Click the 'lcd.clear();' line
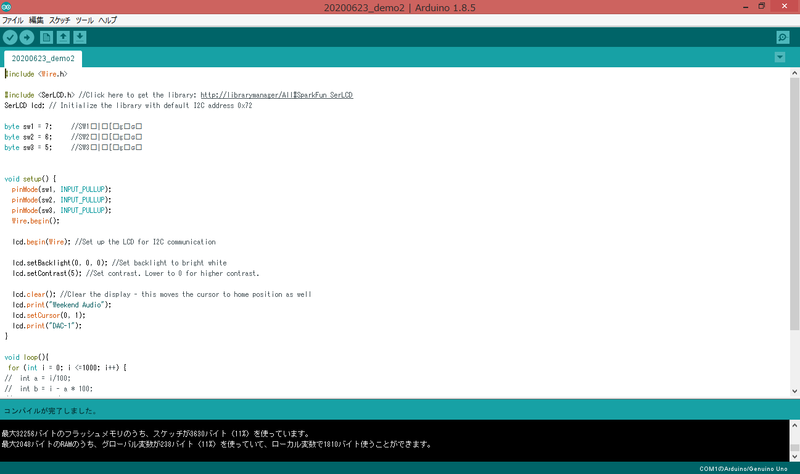 [x=162, y=294]
